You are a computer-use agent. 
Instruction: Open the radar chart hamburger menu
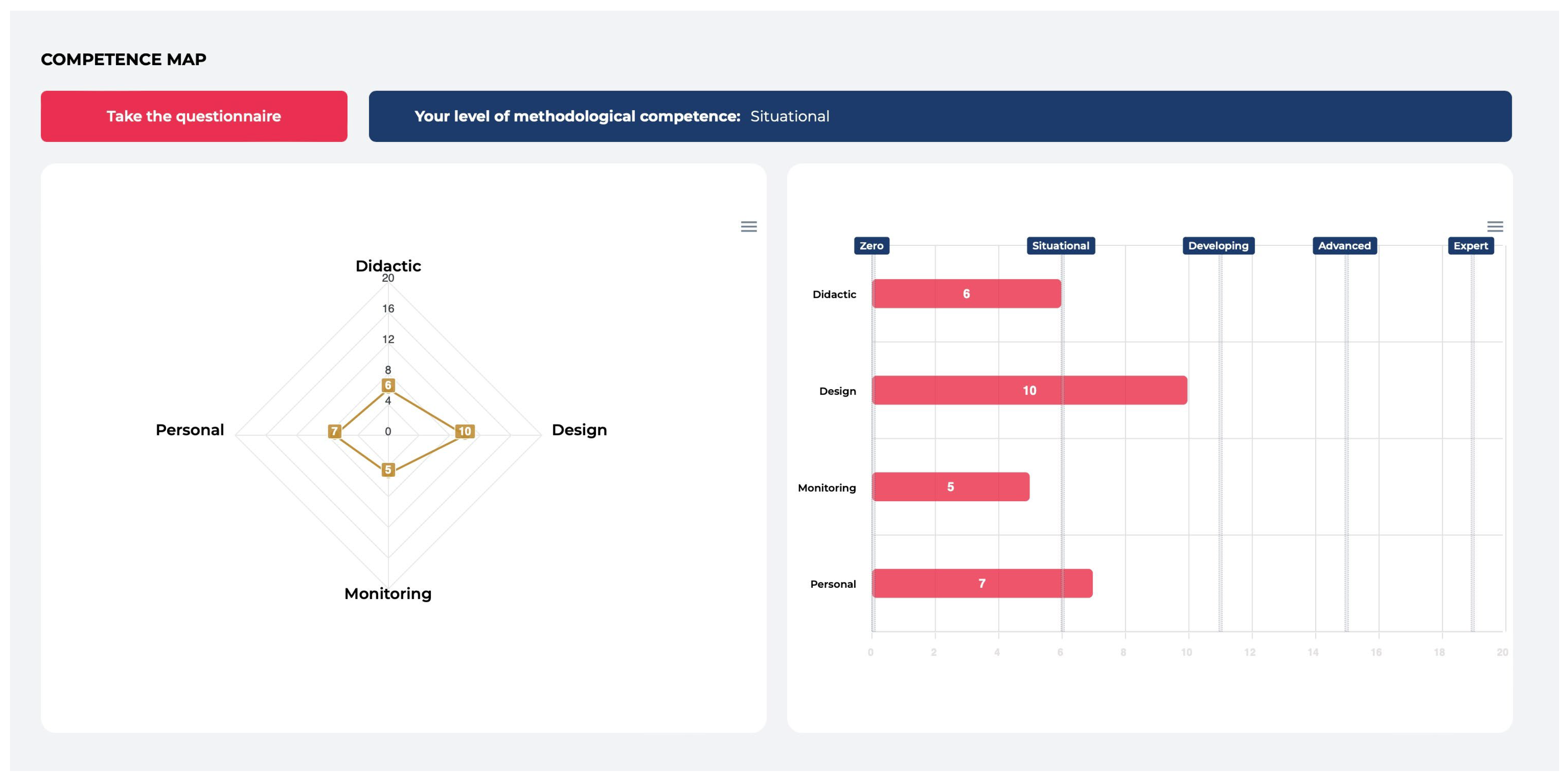coord(749,227)
